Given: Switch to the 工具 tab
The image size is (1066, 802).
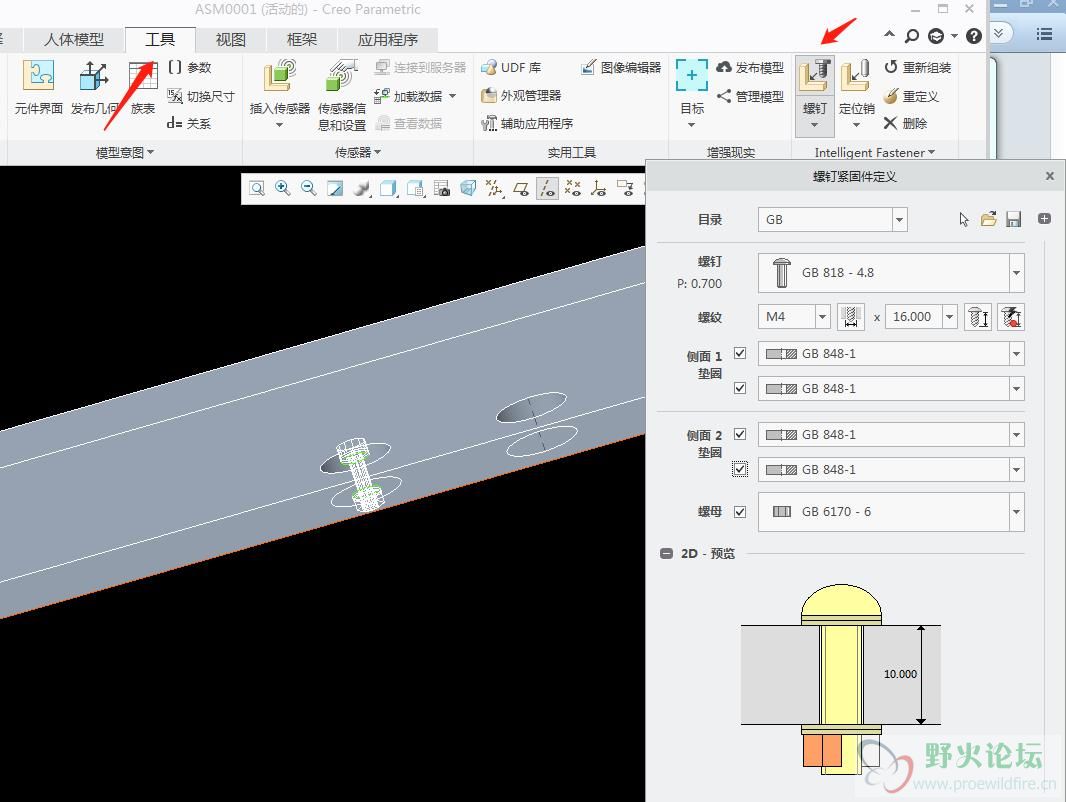Looking at the screenshot, I should pyautogui.click(x=160, y=39).
